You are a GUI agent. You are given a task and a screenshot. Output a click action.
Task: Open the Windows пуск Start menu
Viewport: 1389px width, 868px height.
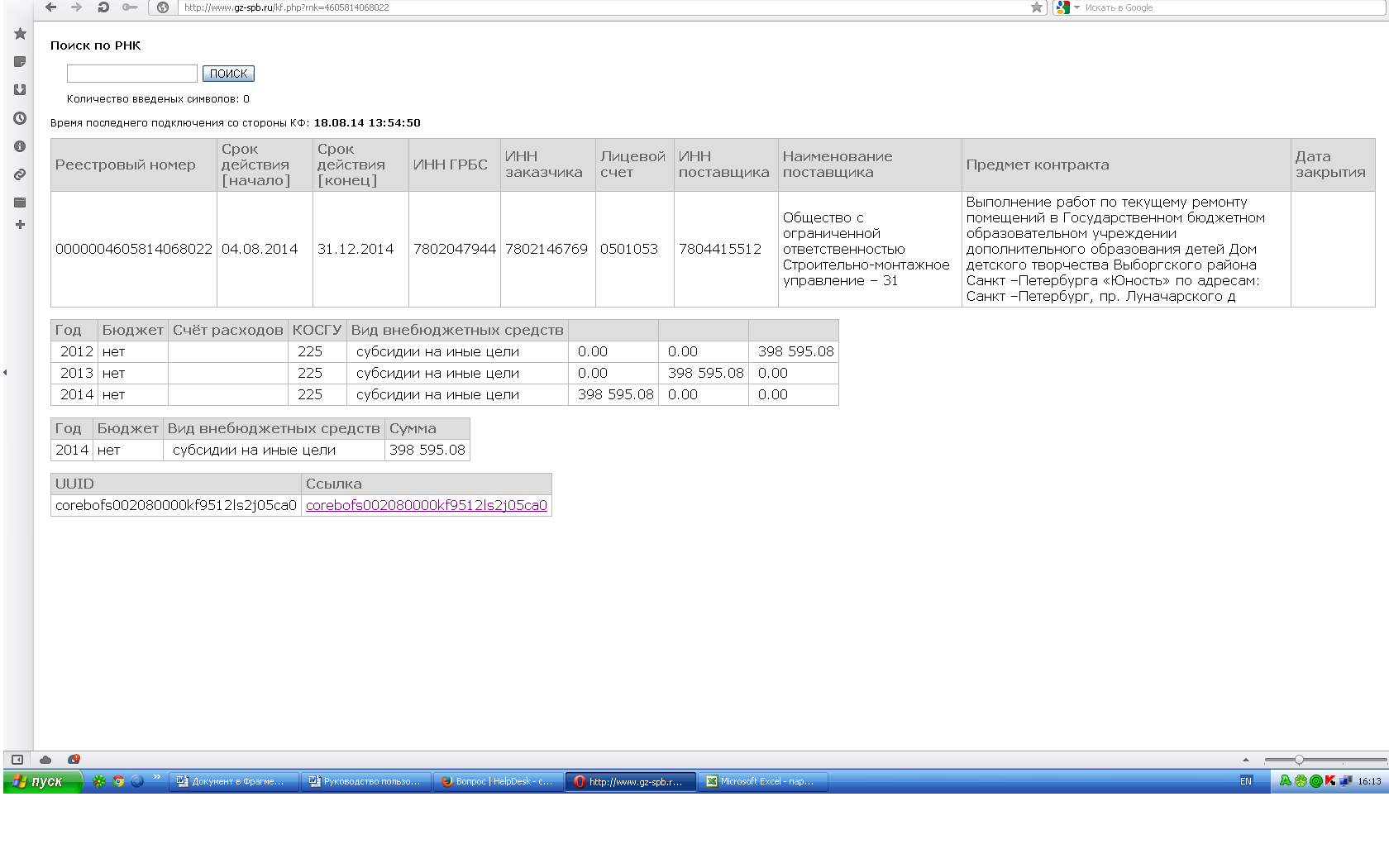pos(42,781)
